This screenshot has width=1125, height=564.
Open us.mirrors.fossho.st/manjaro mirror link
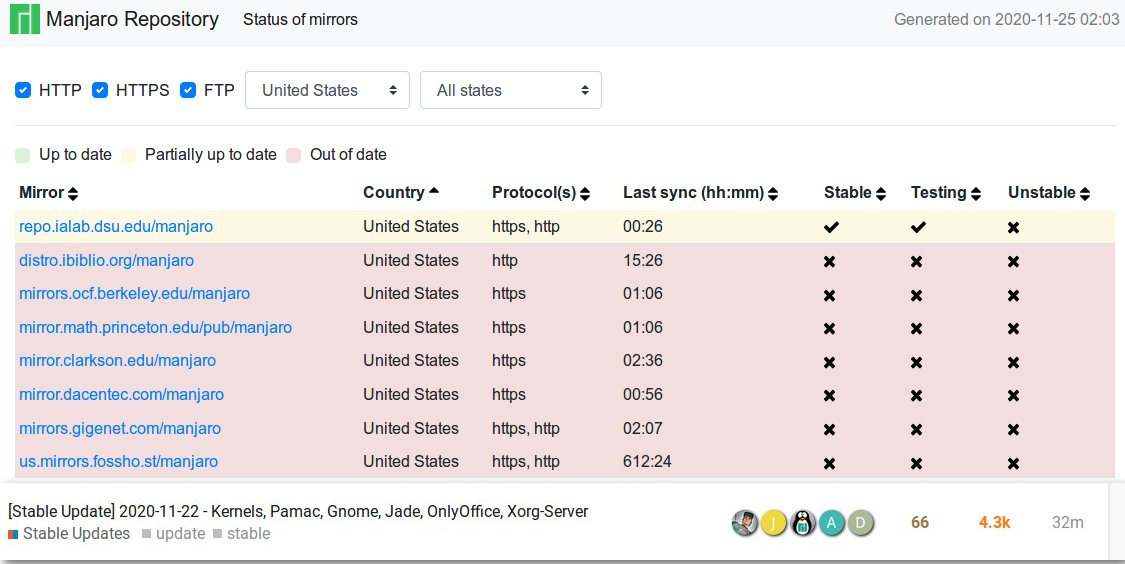click(118, 461)
